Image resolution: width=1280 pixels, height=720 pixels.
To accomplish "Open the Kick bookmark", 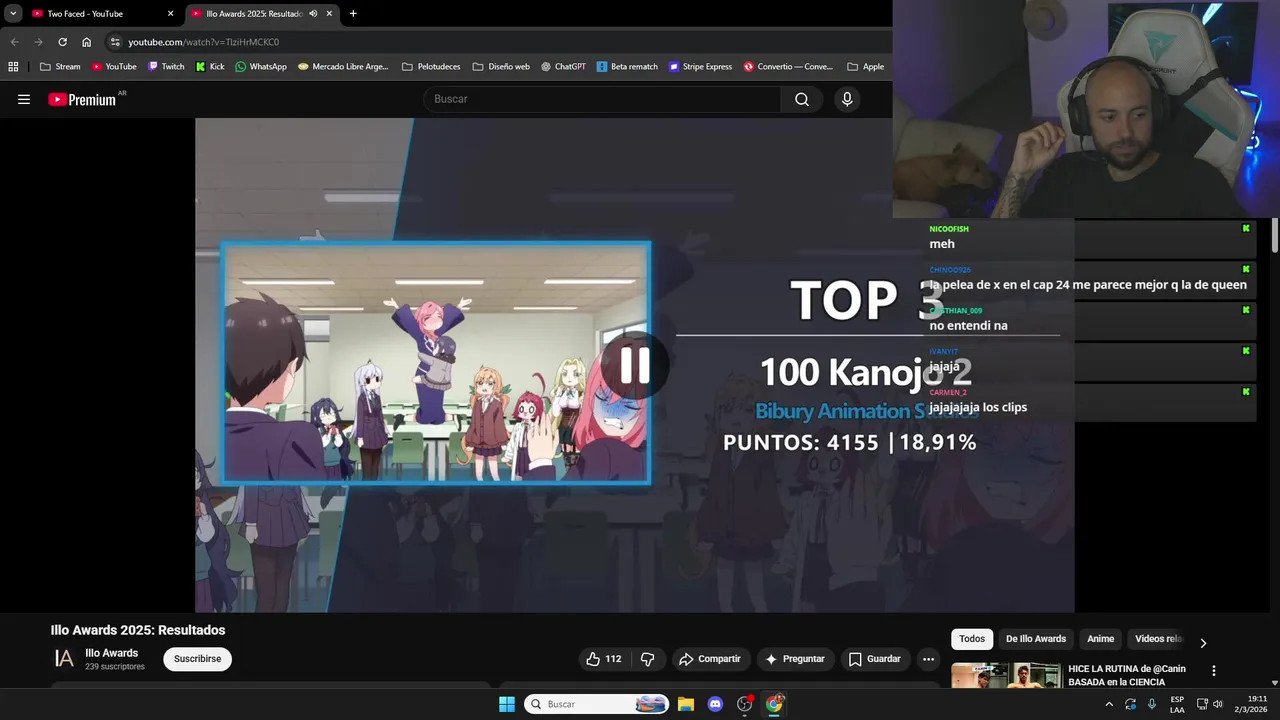I will coord(210,67).
